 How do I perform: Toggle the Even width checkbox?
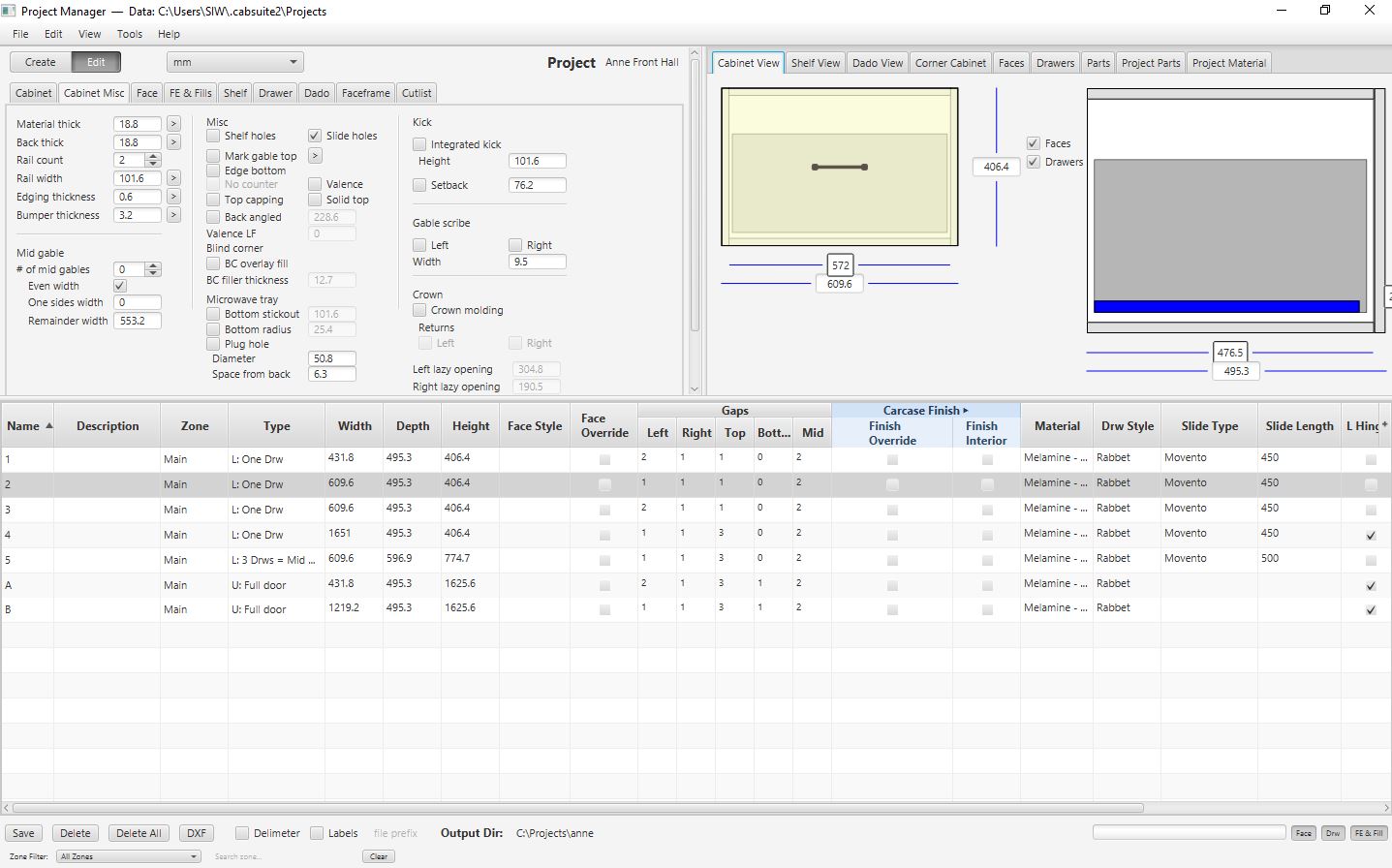pos(120,286)
